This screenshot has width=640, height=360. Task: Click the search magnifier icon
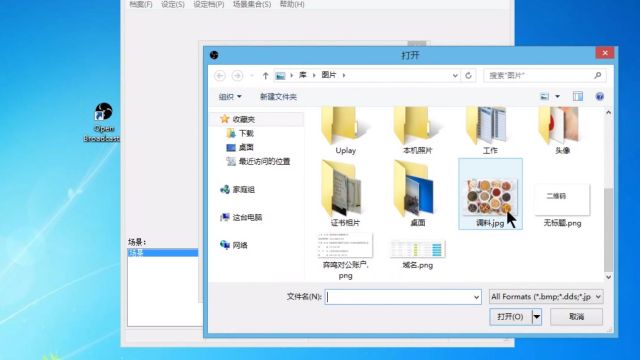point(598,76)
